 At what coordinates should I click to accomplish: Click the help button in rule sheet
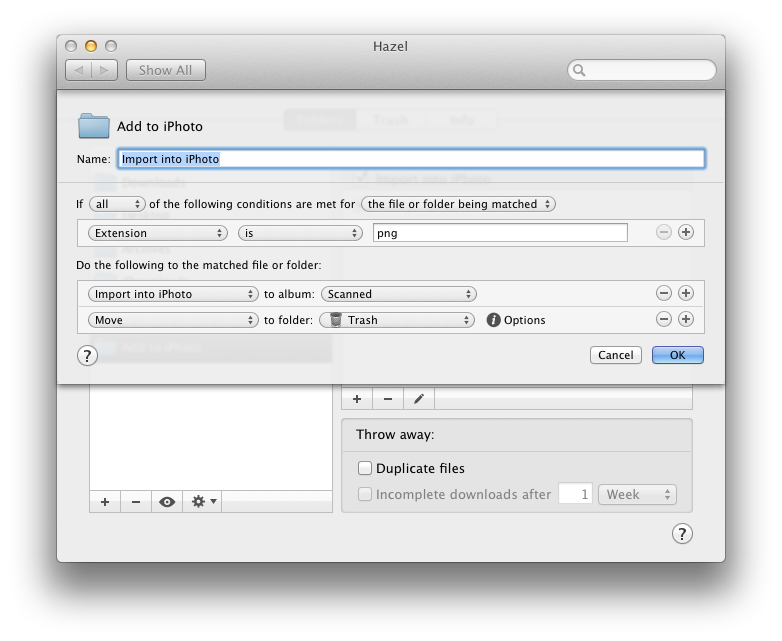(x=87, y=356)
